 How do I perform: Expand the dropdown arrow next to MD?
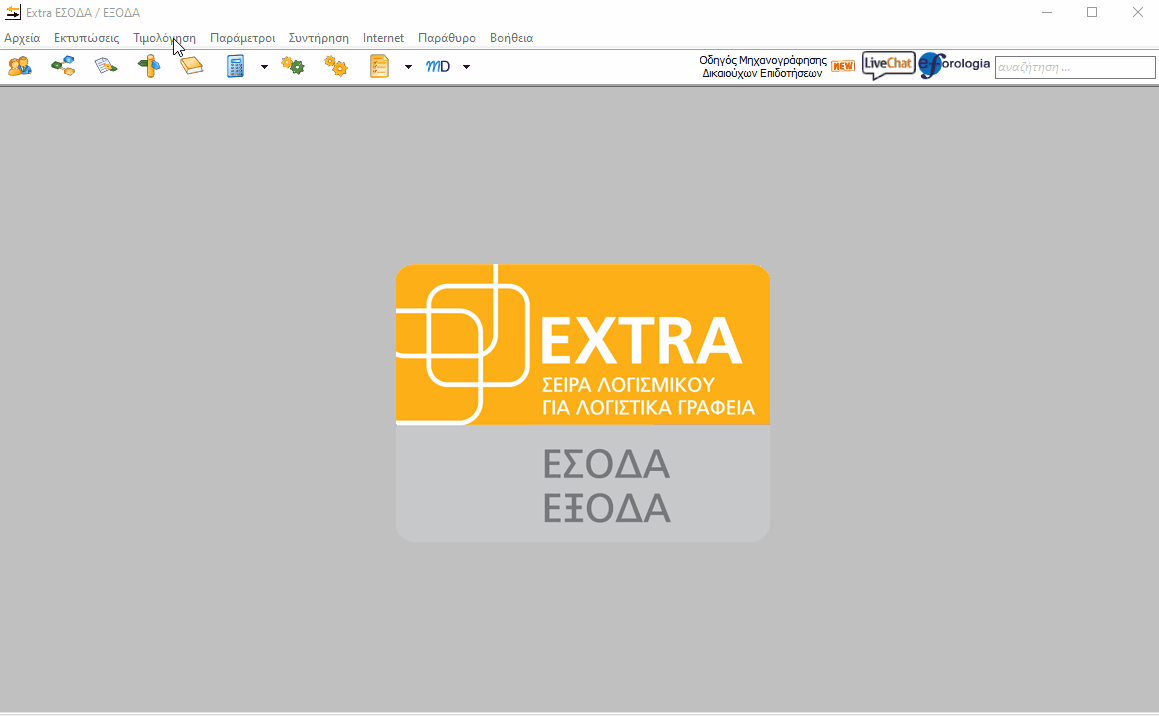click(466, 67)
